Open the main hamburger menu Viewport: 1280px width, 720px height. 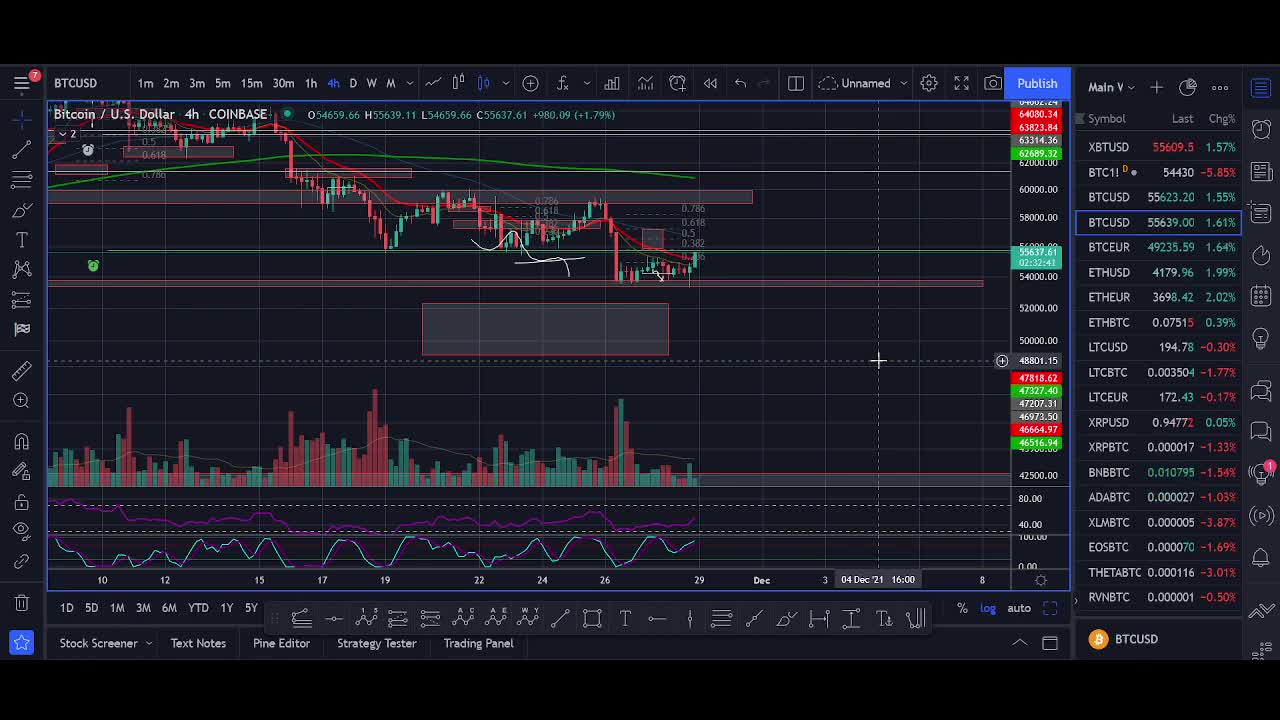coord(21,83)
